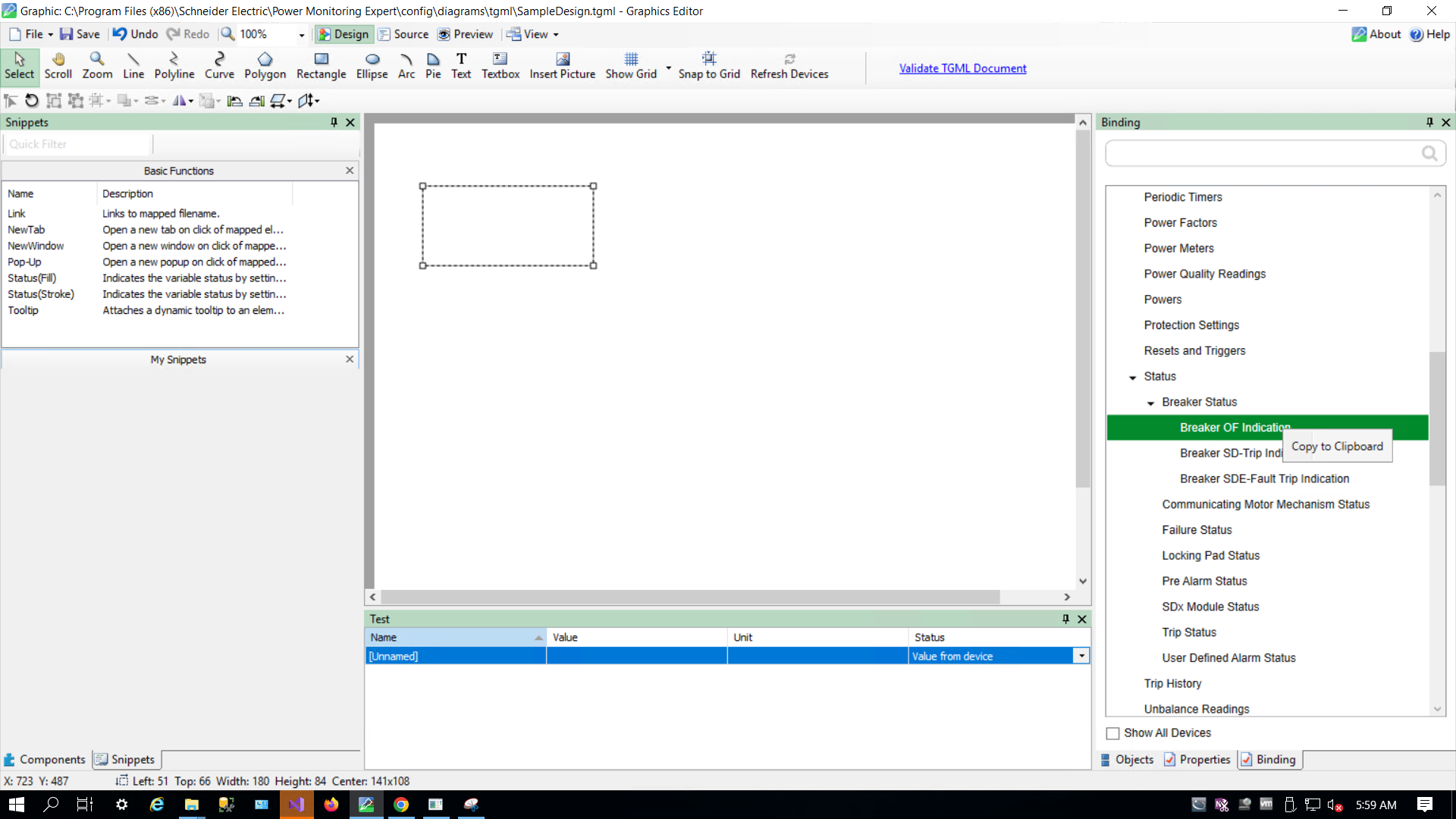The image size is (1456, 819).
Task: Open the zoom percentage dropdown
Action: [x=301, y=35]
